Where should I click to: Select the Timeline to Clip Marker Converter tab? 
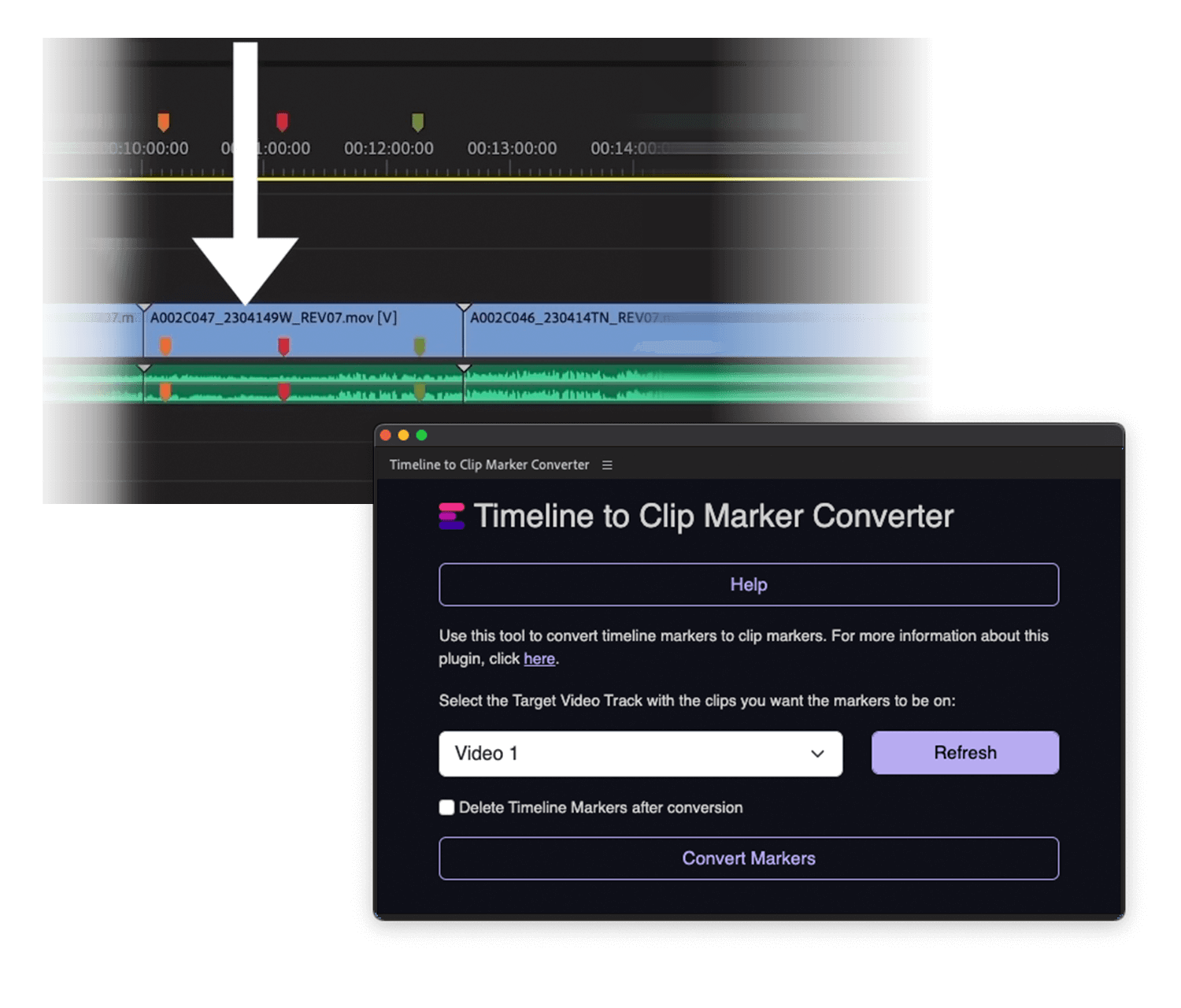point(489,465)
